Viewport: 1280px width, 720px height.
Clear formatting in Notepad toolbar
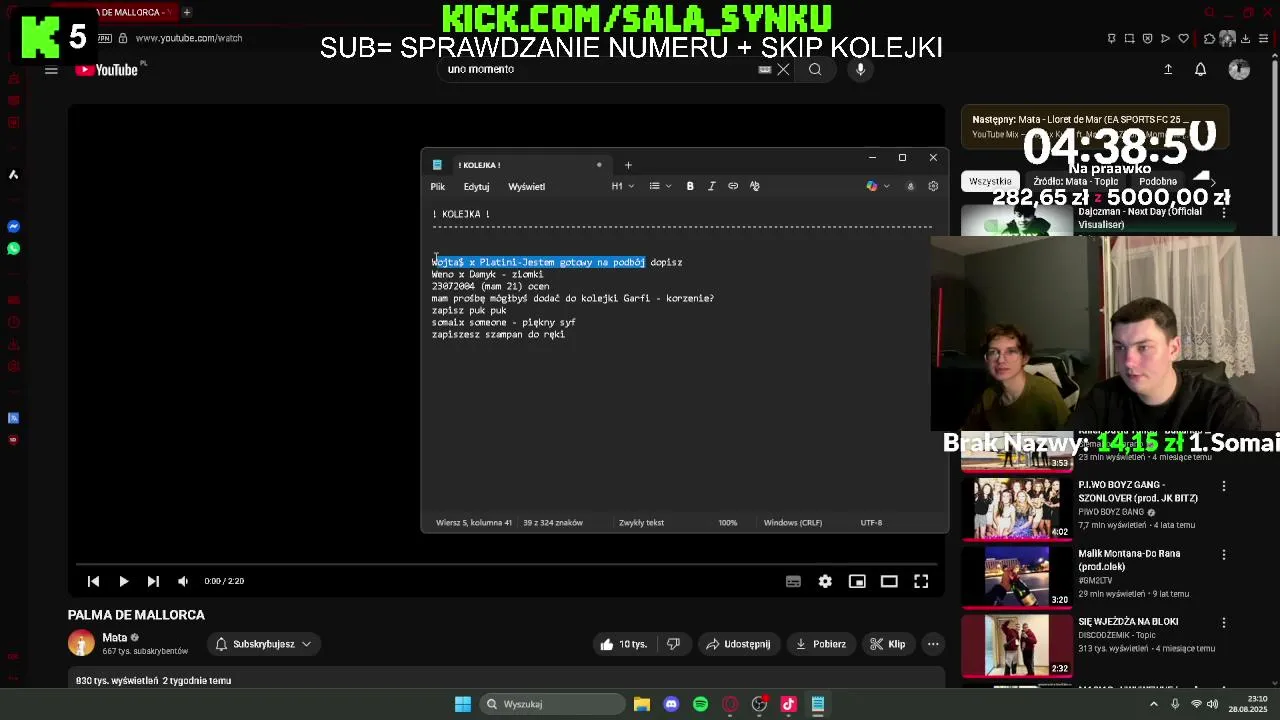755,186
